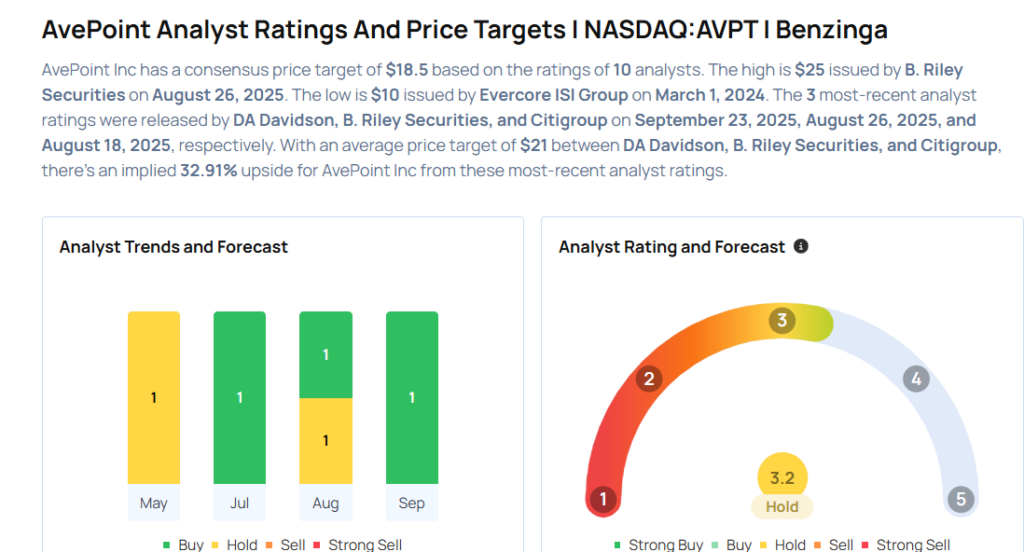Click the yellow 3.2 score circle
Viewport: 1024px width, 552px height.
782,479
